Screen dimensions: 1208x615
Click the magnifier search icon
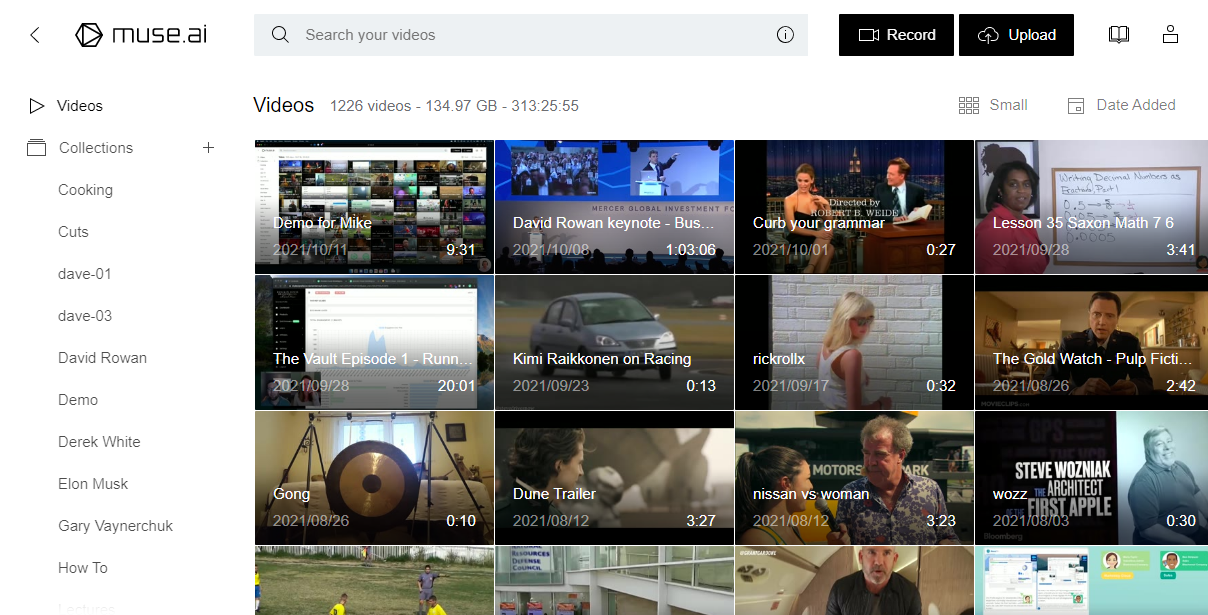click(x=281, y=35)
